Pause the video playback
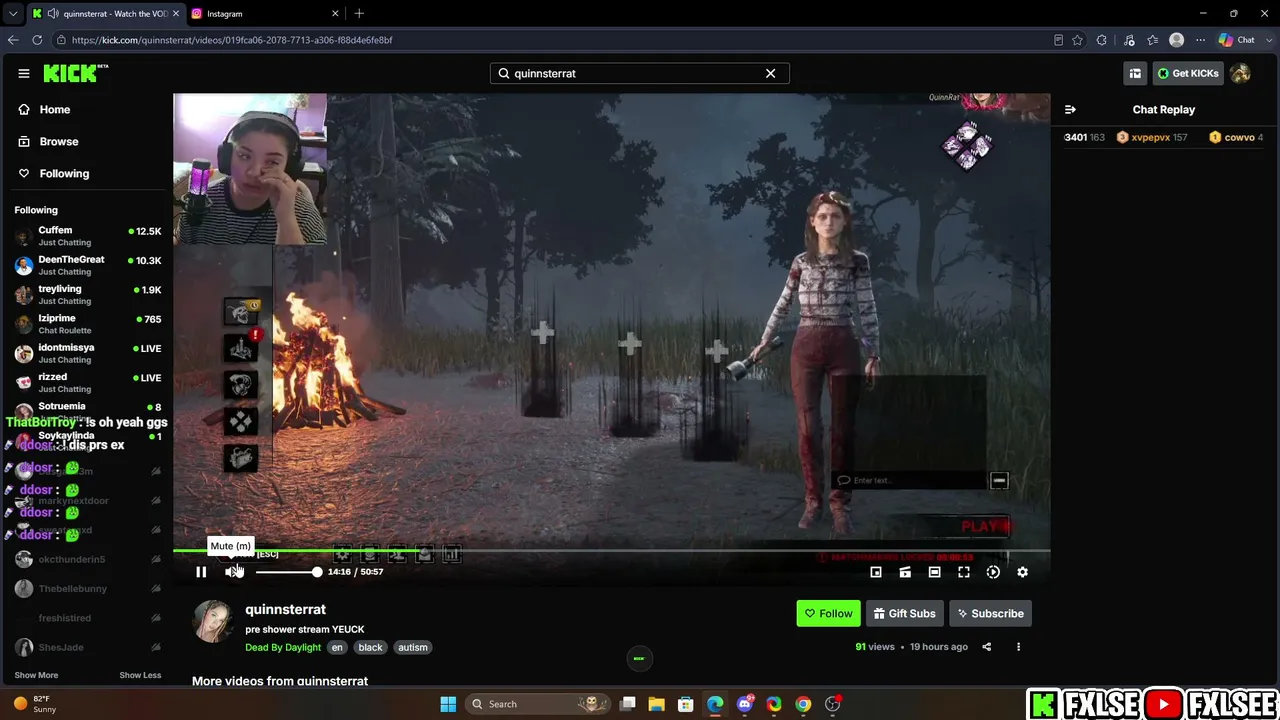The image size is (1280, 720). click(201, 572)
